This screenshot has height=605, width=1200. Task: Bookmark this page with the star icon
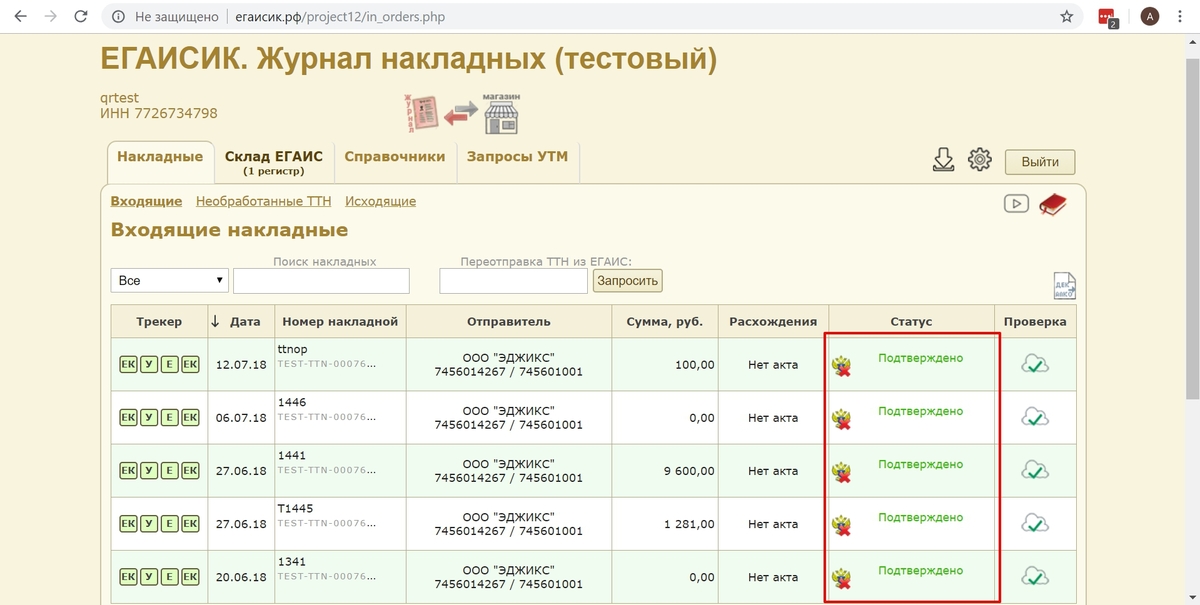1067,16
